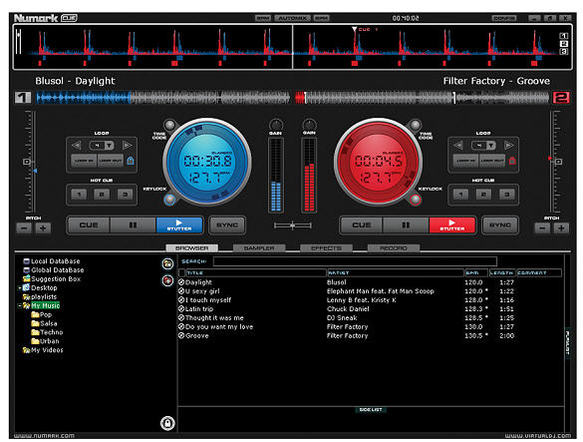583x442 pixels.
Task: Toggle the red loop lock icon
Action: click(512, 161)
